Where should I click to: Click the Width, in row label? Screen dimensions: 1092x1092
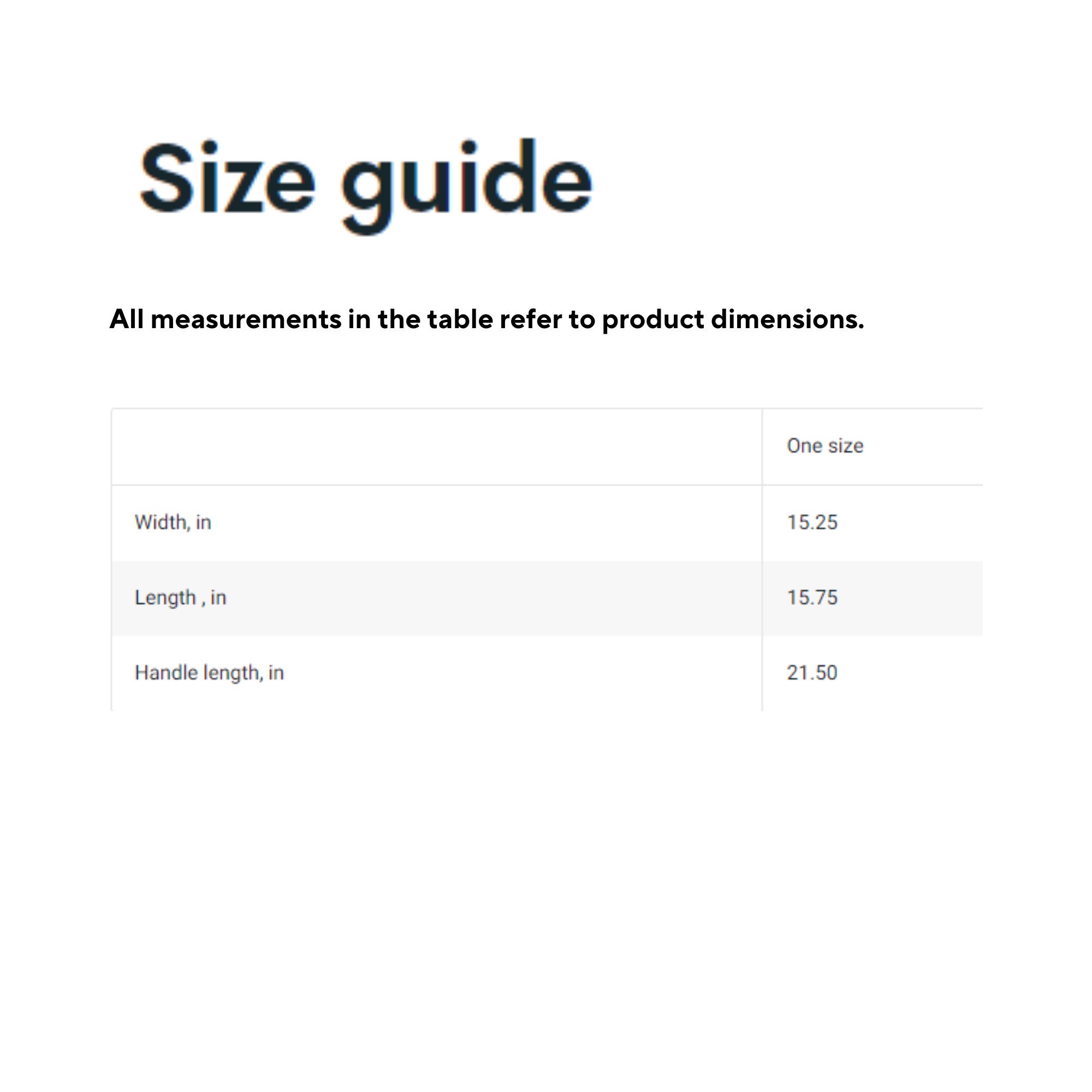point(173,523)
